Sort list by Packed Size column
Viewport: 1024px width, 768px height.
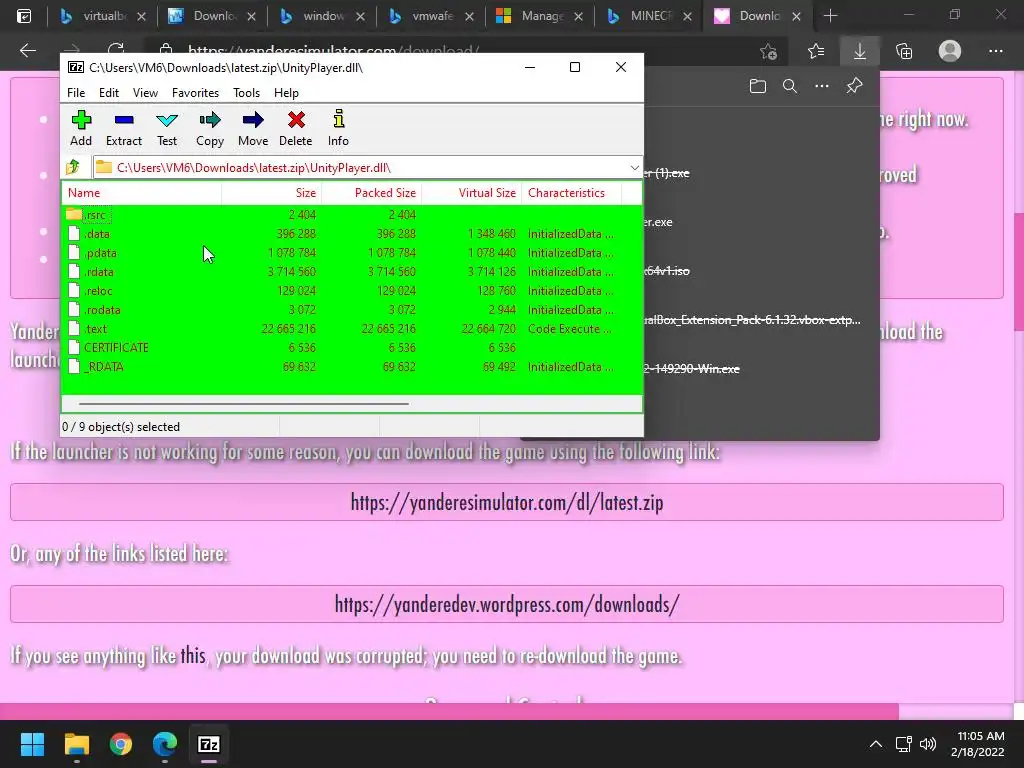[x=371, y=193]
